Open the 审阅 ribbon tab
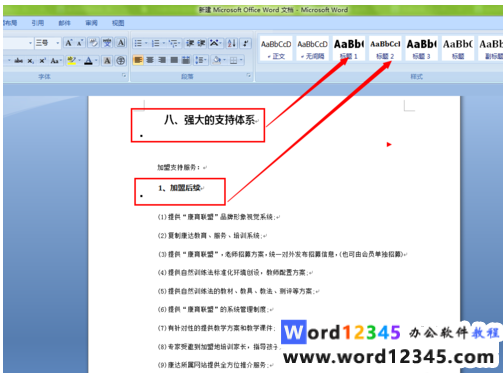This screenshot has height=373, width=504. pos(91,23)
